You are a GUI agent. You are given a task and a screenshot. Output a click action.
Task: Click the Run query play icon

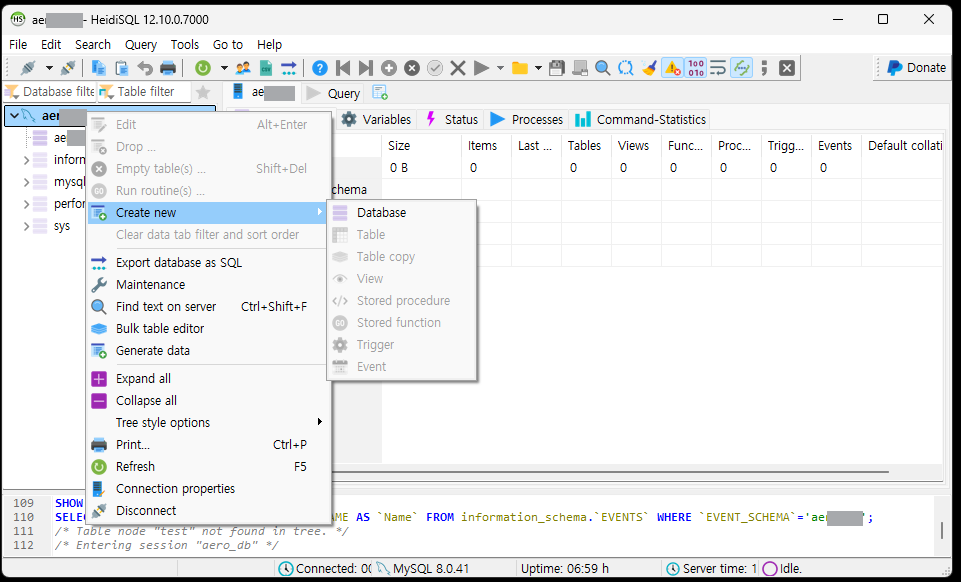[482, 68]
